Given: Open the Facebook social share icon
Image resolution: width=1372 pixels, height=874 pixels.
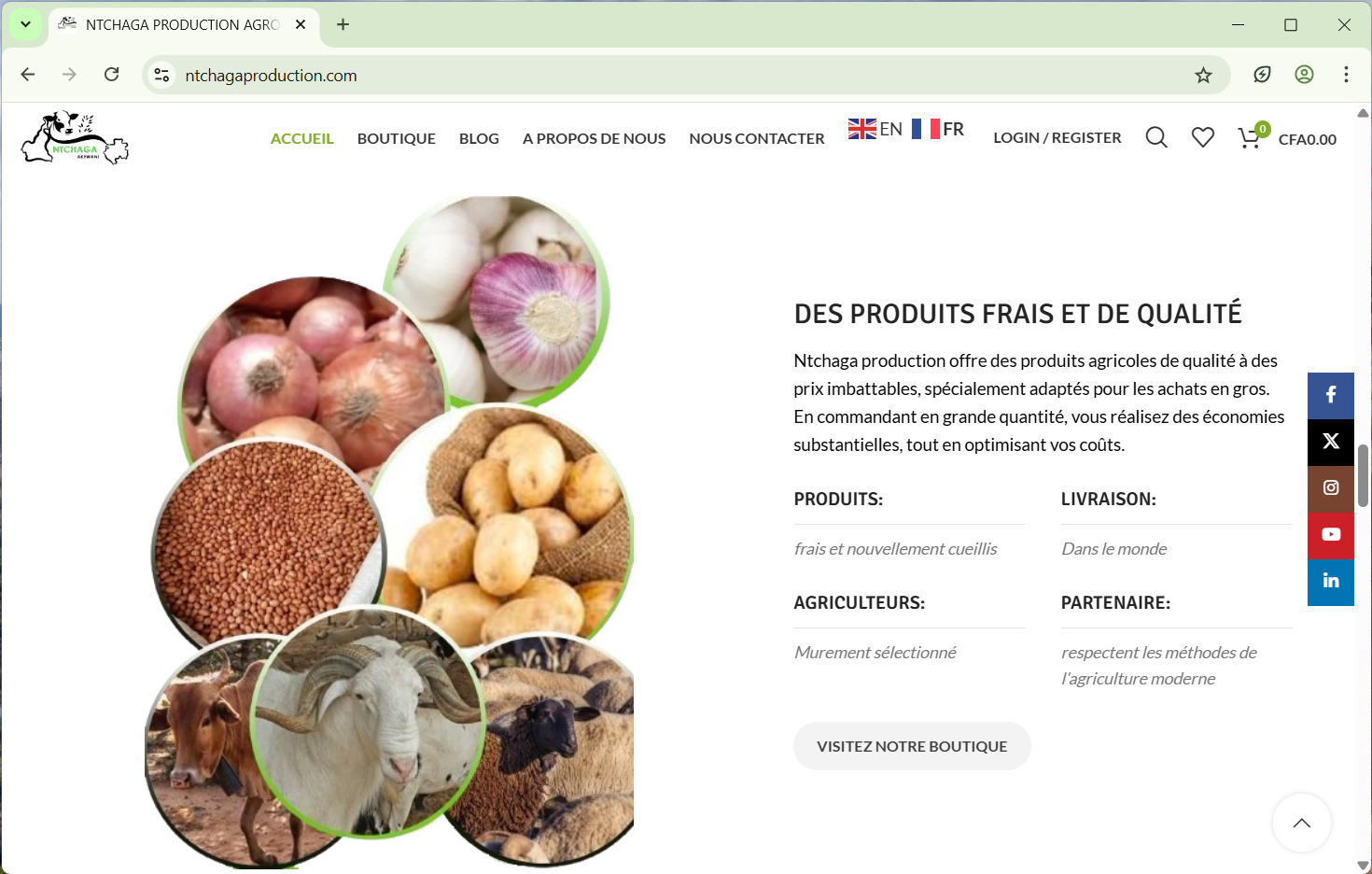Looking at the screenshot, I should (x=1331, y=395).
